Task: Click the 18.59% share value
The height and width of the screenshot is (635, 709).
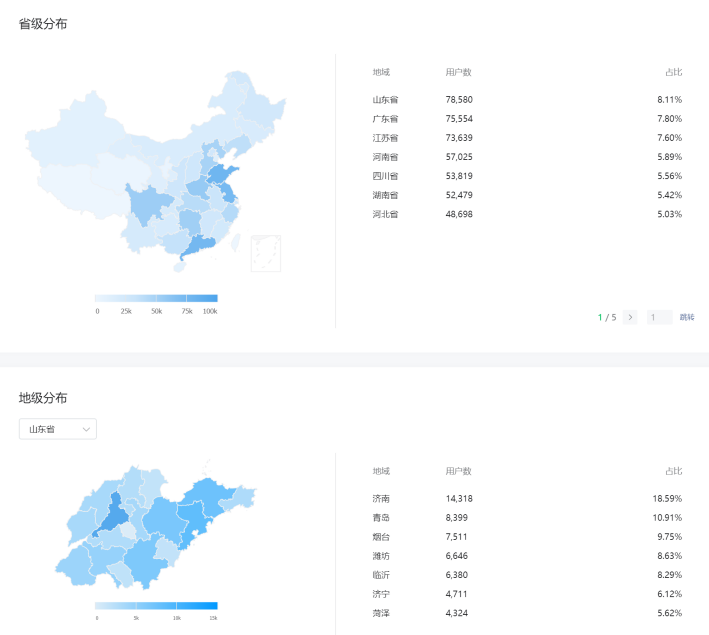Action: tap(667, 498)
